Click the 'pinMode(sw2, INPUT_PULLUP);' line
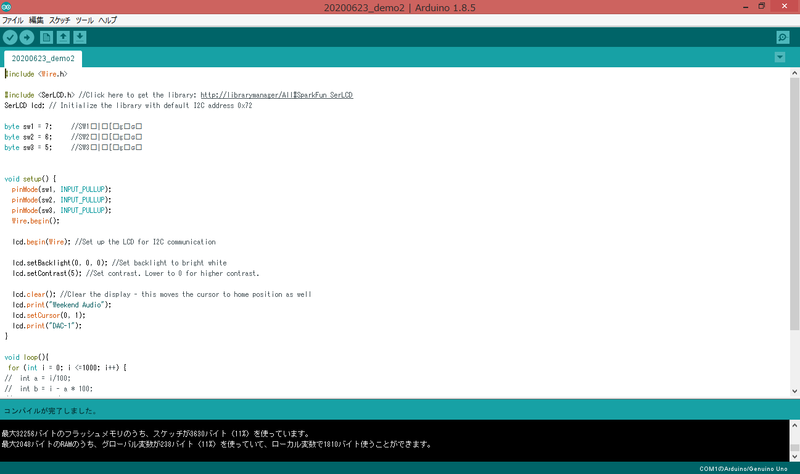Viewport: 800px width, 474px height. [x=61, y=200]
